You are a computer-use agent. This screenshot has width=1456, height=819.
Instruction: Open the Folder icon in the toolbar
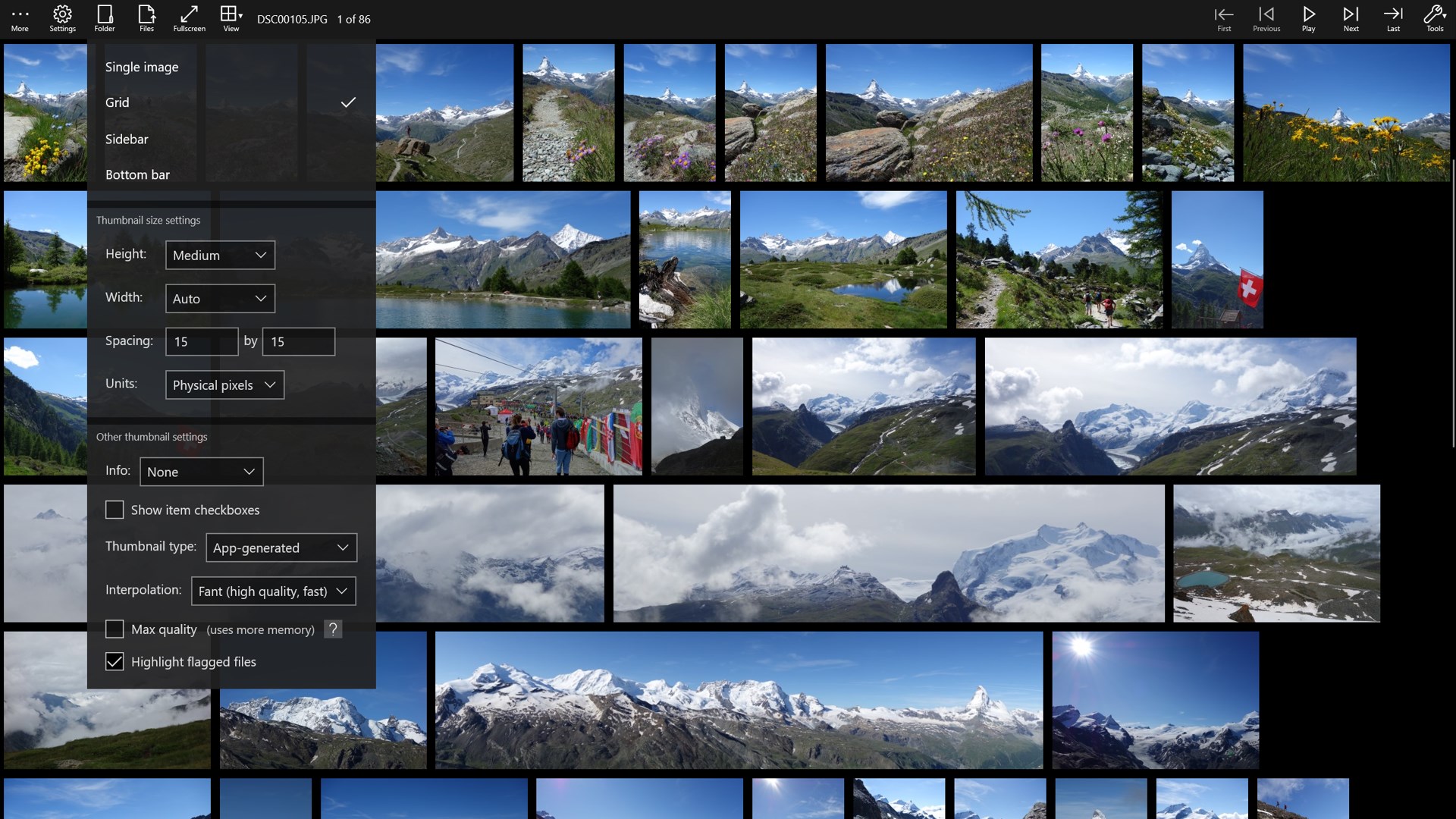pos(104,18)
